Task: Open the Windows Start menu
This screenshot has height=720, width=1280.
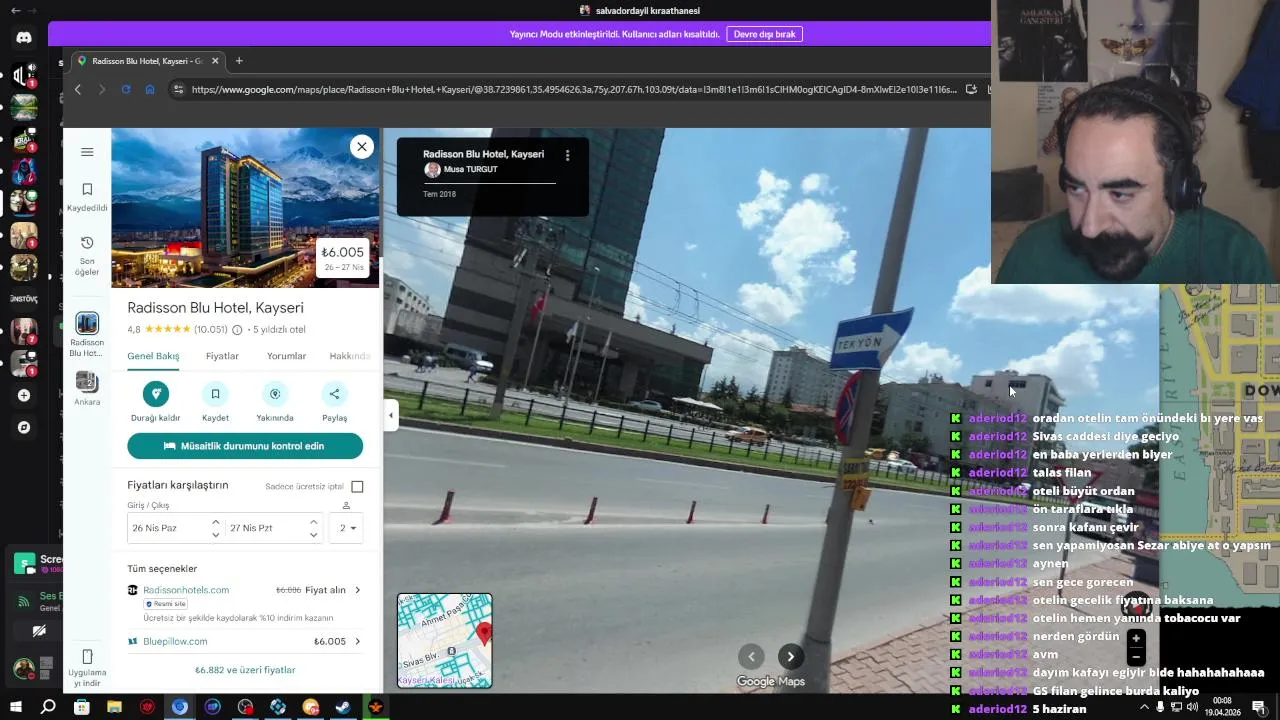Action: (16, 707)
